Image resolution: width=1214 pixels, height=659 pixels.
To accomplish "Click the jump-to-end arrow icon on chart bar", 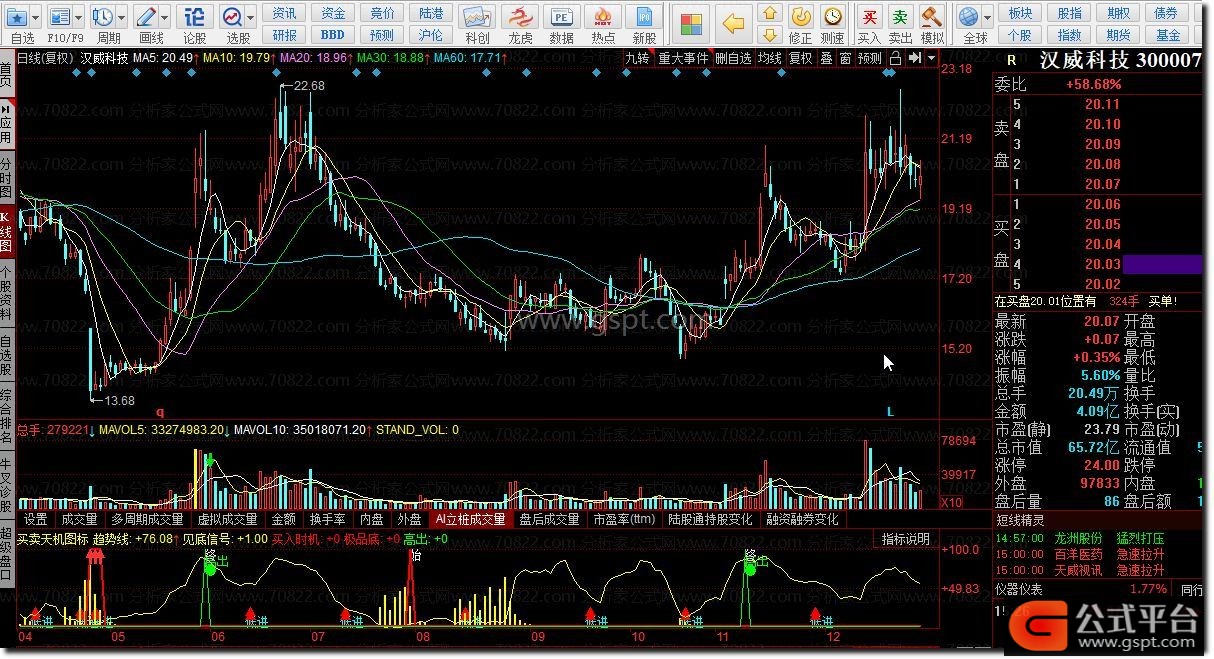I will pyautogui.click(x=914, y=58).
